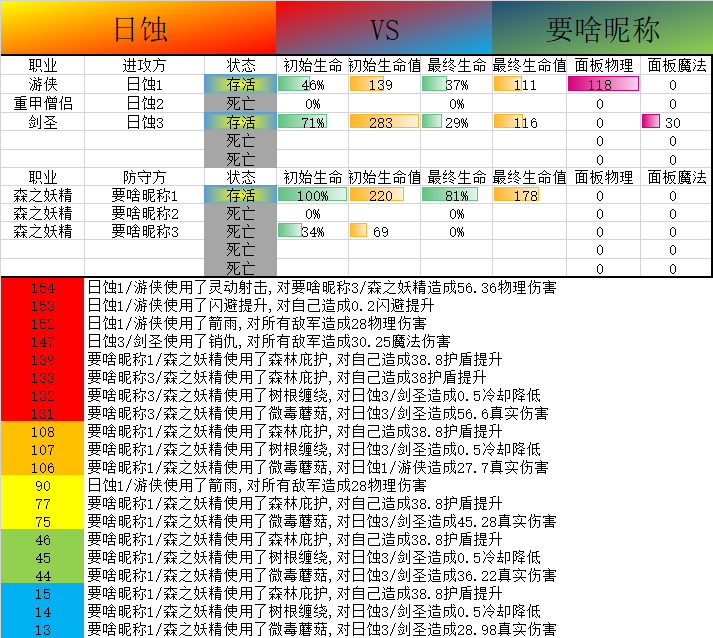Select the 178 final HP value bar
The image size is (713, 638).
(527, 196)
